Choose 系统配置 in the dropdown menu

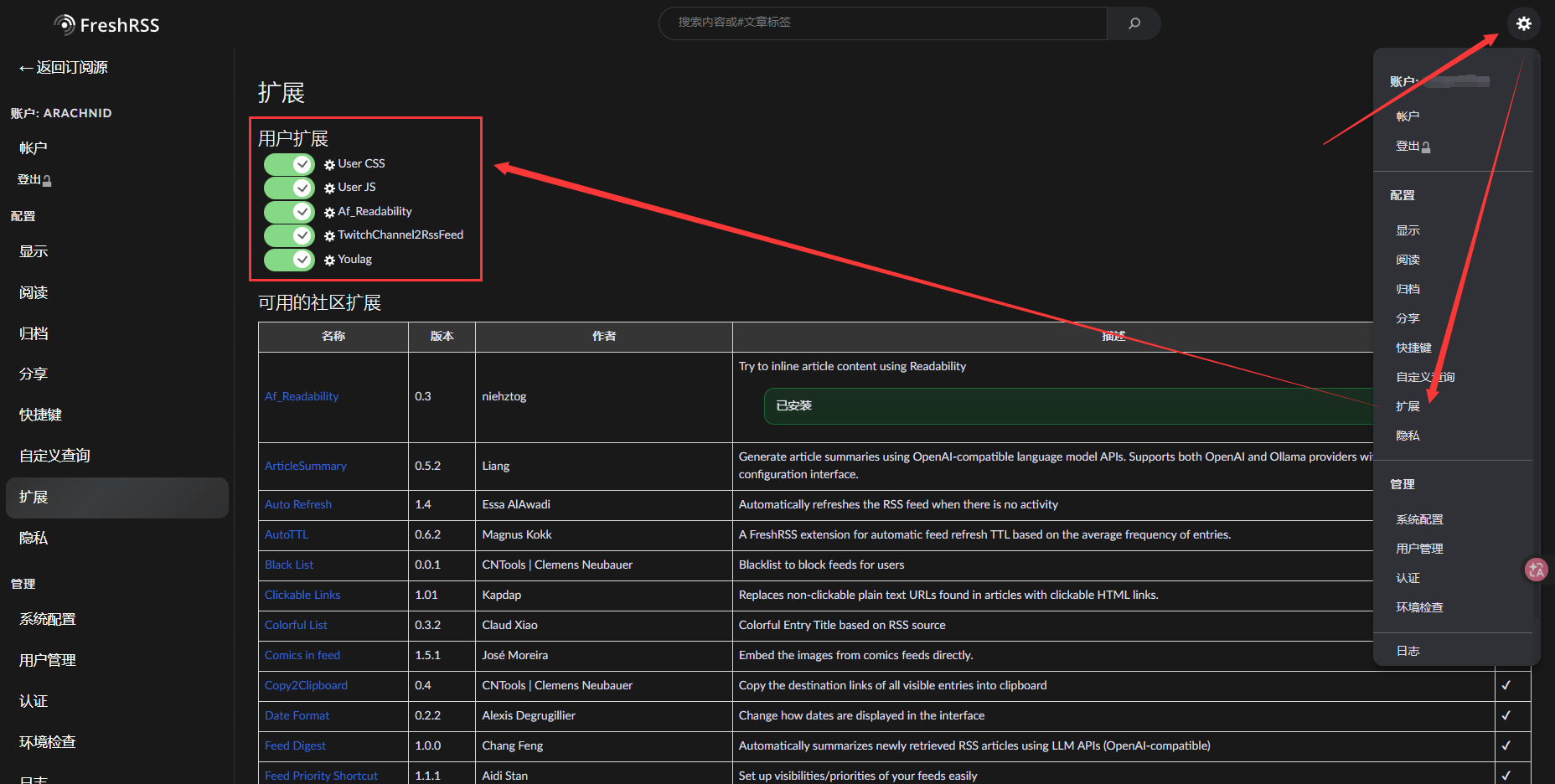point(1419,519)
